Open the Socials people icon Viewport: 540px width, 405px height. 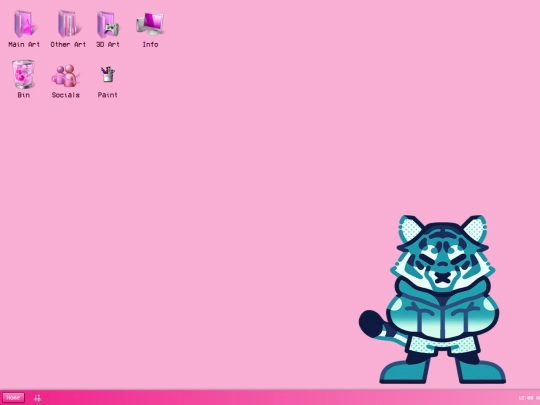65,76
